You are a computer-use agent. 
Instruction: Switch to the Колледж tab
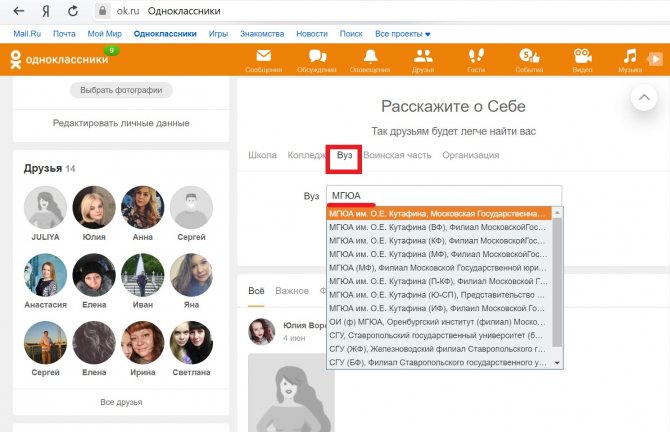click(x=307, y=155)
